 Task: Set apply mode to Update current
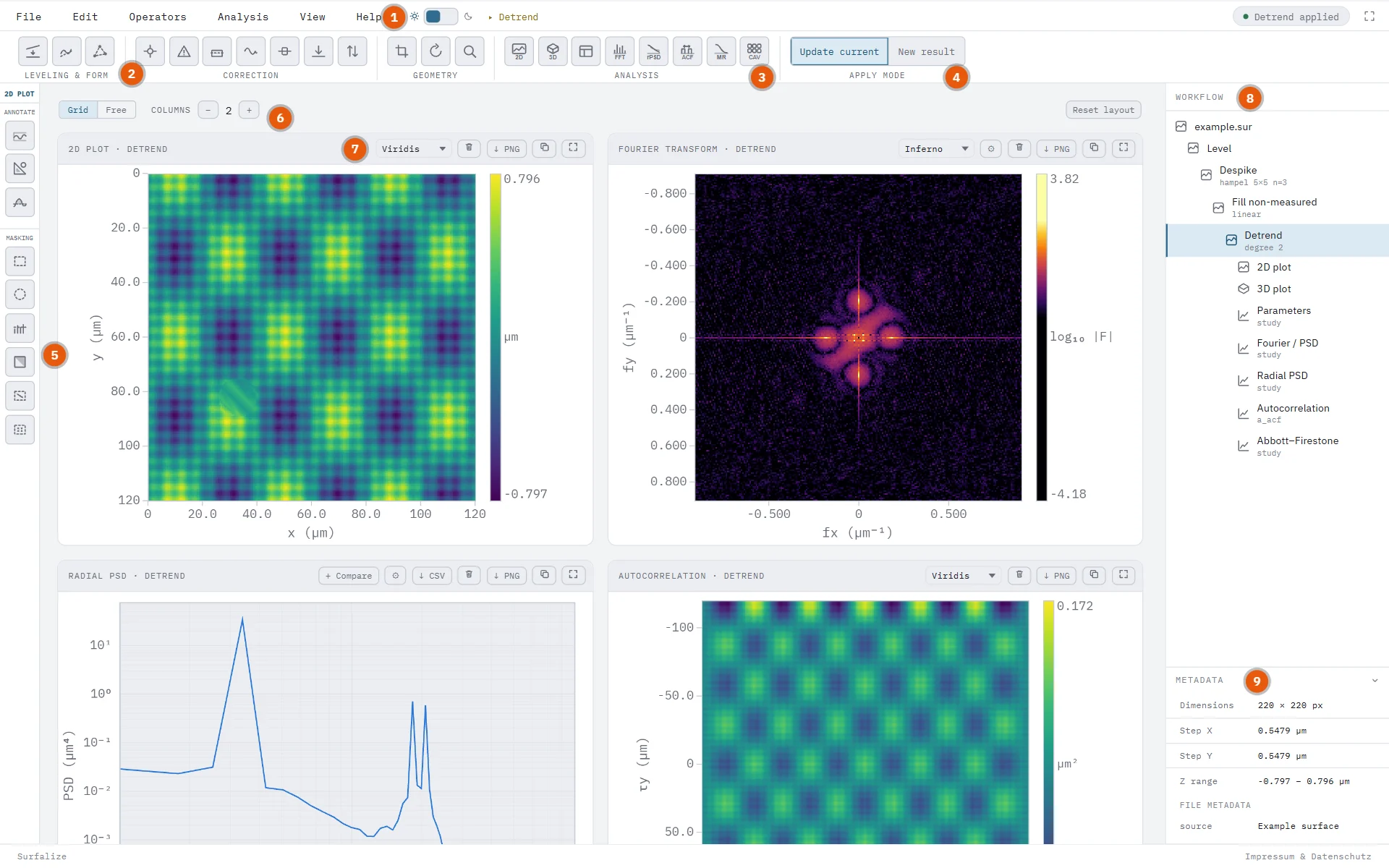click(839, 51)
